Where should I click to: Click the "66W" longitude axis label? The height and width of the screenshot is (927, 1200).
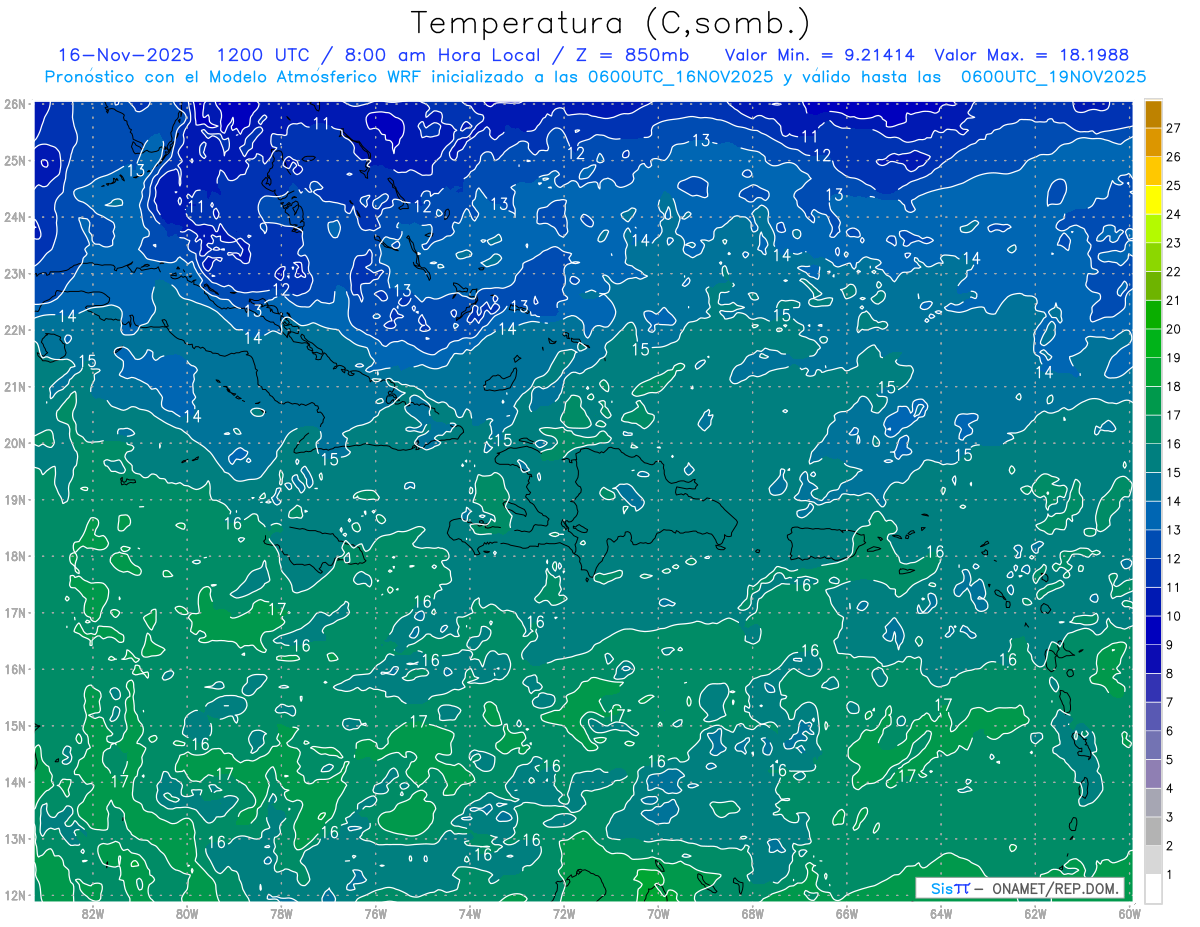847,913
